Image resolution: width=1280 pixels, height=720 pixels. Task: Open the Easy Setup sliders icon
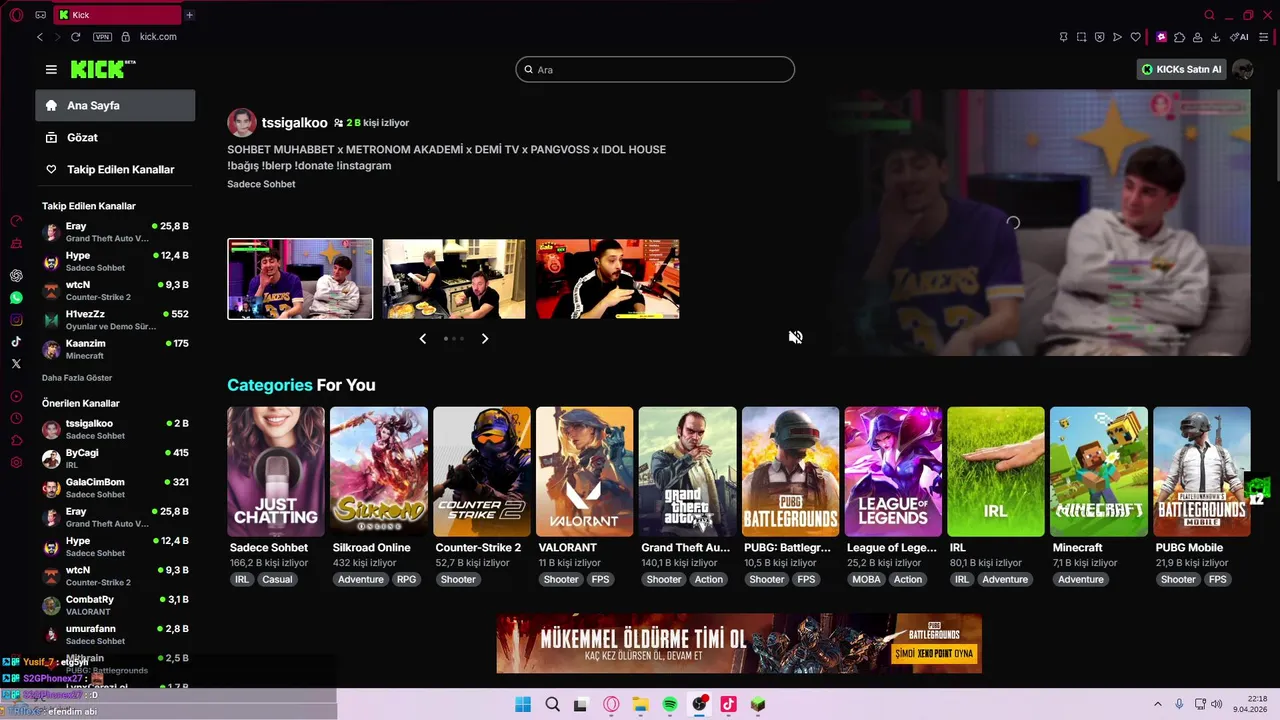[x=1263, y=37]
